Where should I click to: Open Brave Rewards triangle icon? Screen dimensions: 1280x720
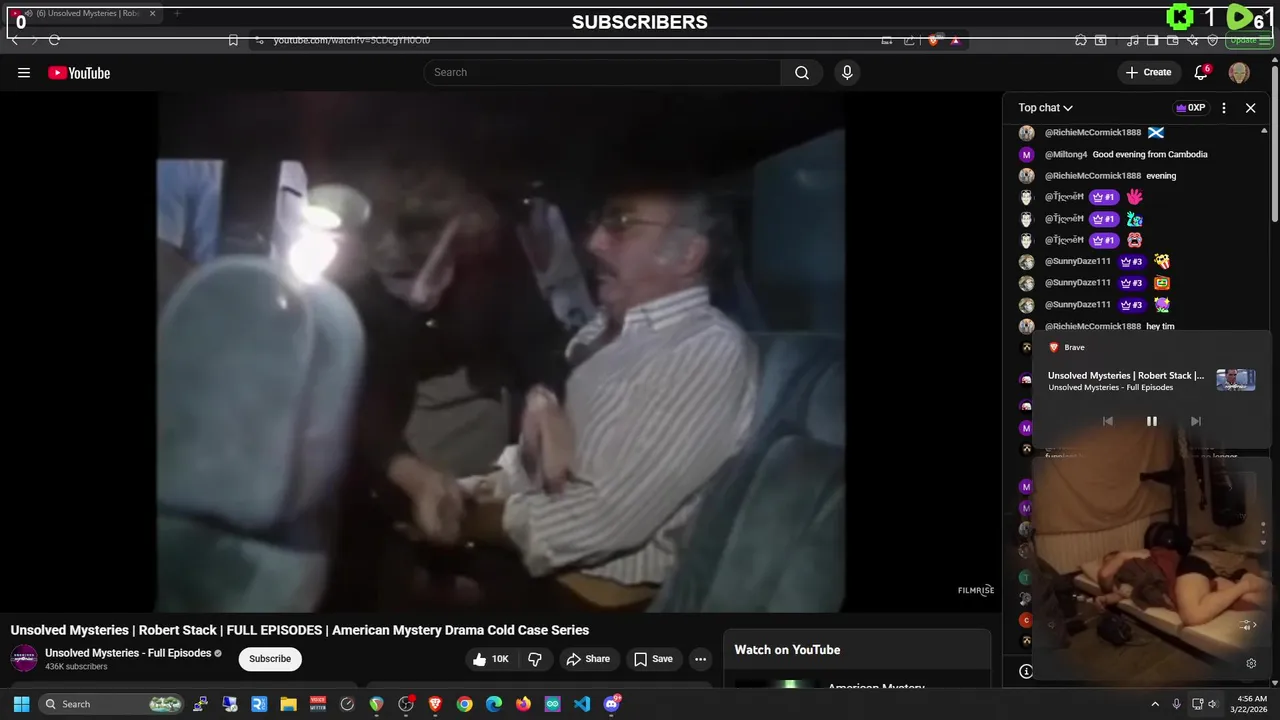tap(955, 40)
